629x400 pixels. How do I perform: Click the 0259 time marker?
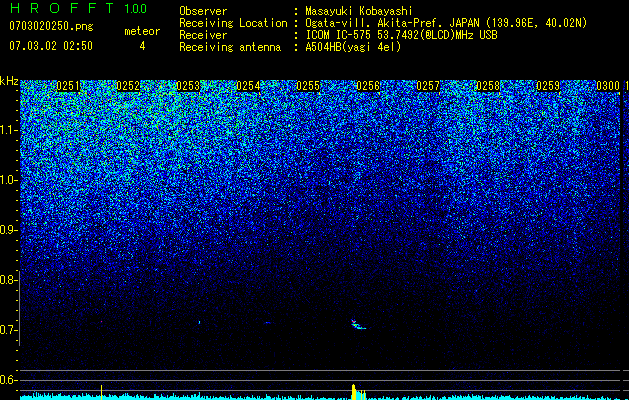point(548,86)
